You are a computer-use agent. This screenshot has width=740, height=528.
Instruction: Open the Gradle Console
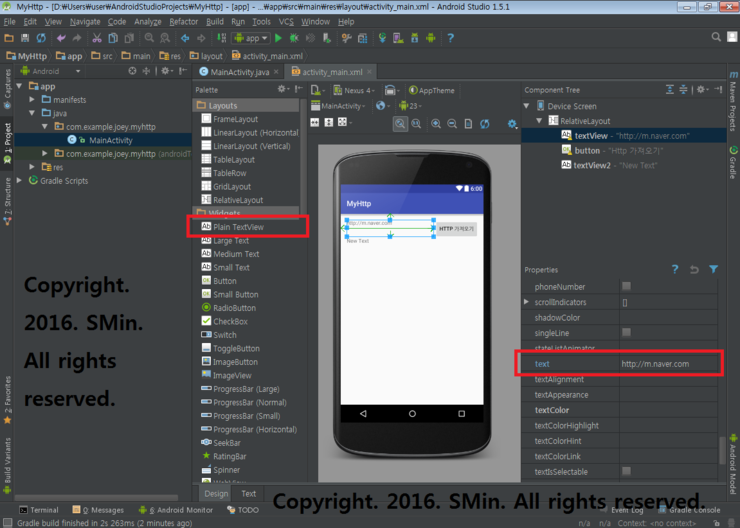[x=689, y=510]
